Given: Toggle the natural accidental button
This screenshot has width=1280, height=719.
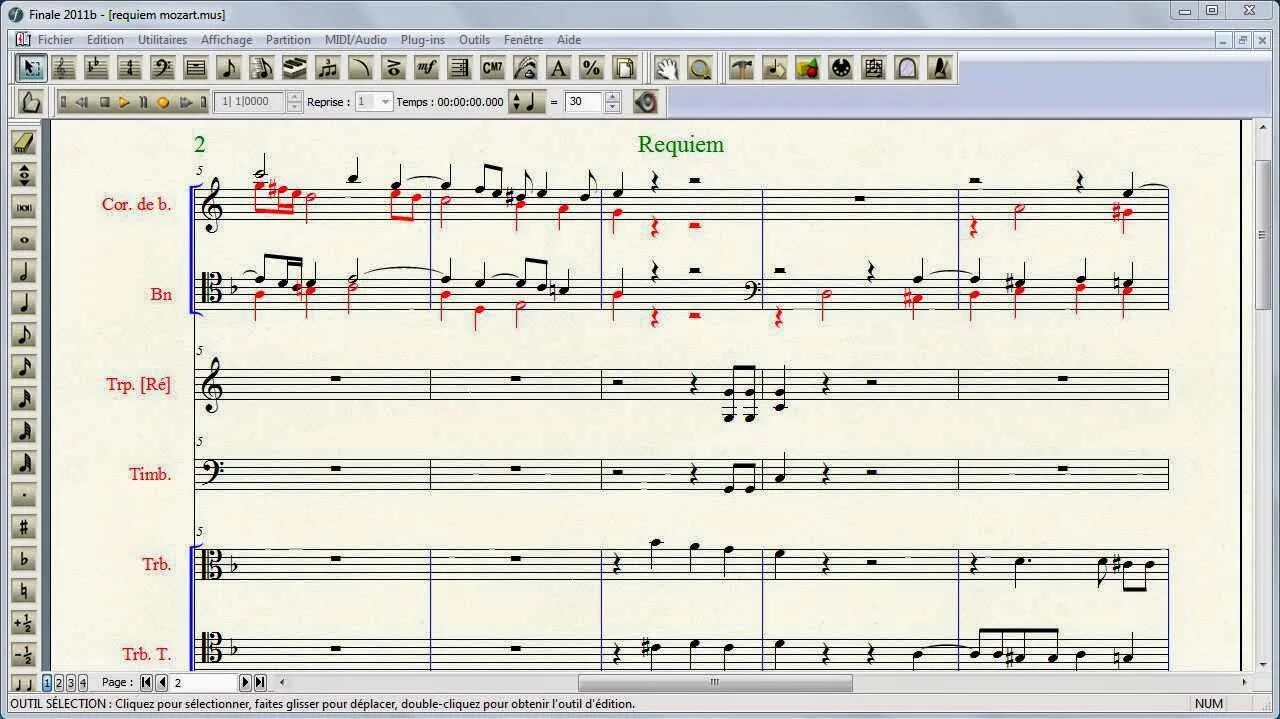Looking at the screenshot, I should coord(24,591).
